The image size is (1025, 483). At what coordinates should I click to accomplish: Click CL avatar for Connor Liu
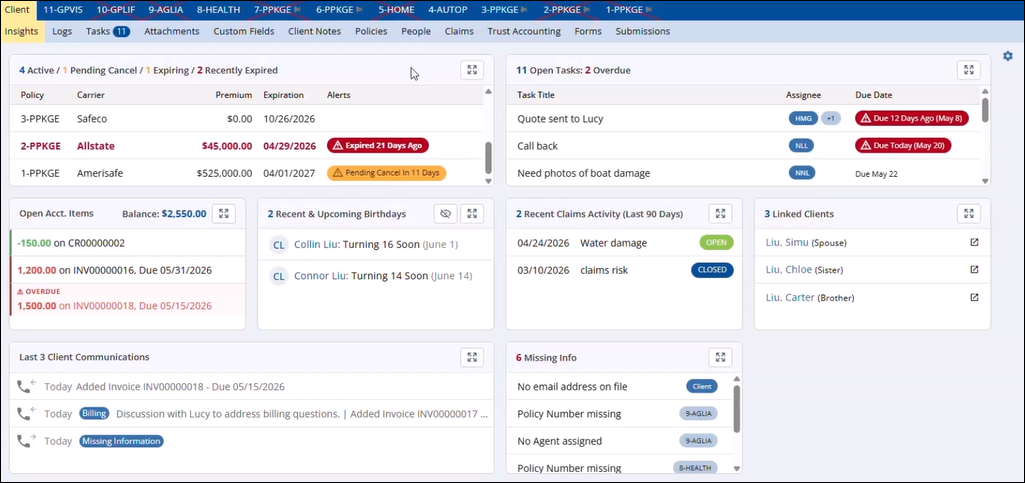(279, 276)
